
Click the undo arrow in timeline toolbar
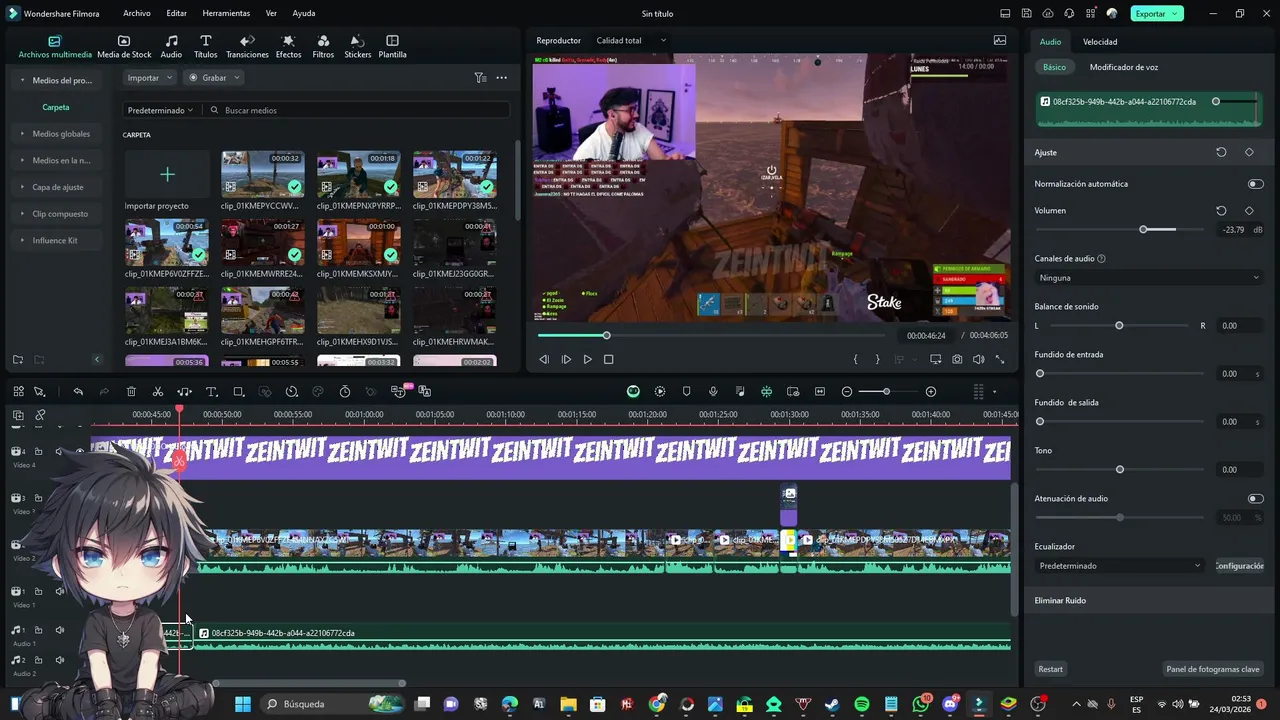point(78,391)
